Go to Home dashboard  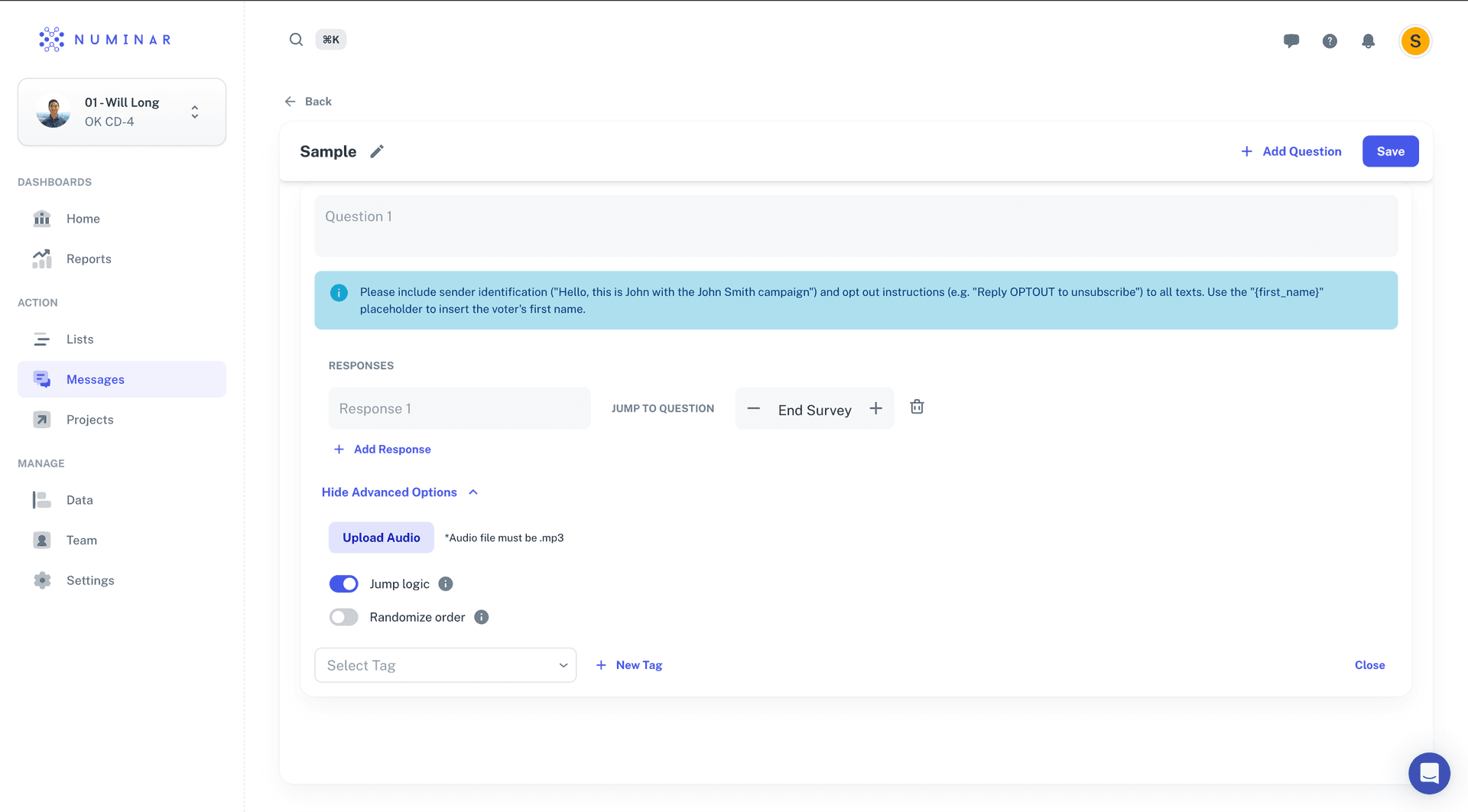122,219
